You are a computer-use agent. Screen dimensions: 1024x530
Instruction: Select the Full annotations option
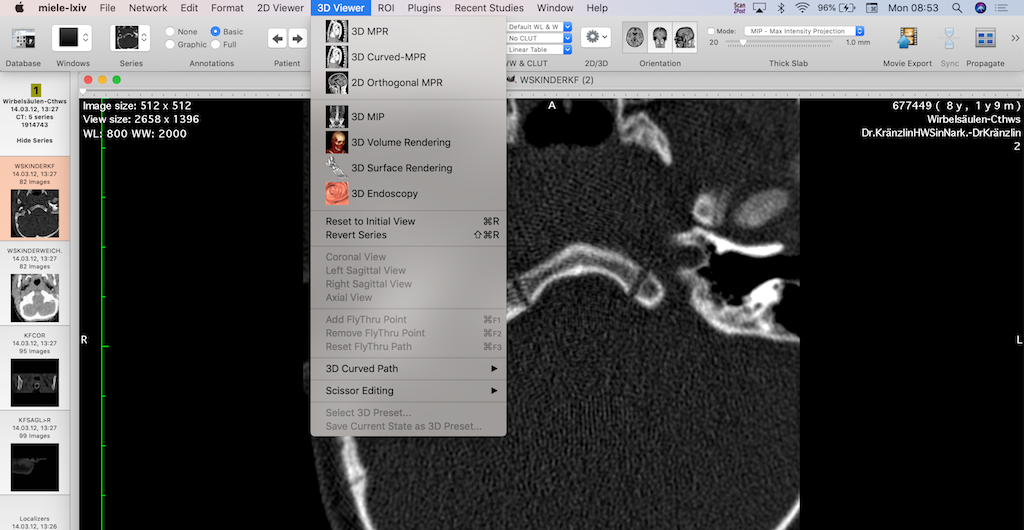coord(215,45)
